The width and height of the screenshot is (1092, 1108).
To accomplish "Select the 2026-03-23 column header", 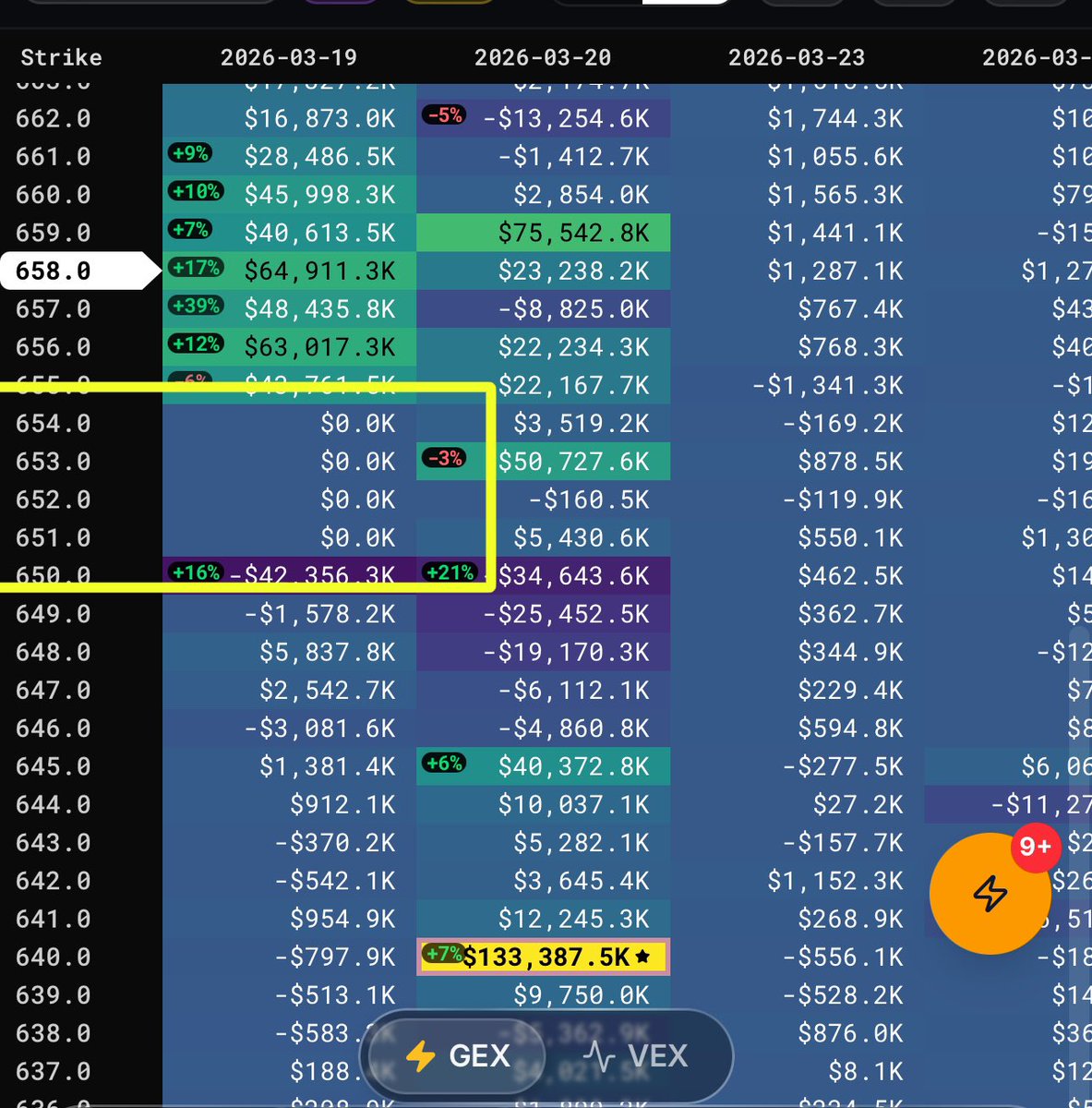I will (797, 57).
